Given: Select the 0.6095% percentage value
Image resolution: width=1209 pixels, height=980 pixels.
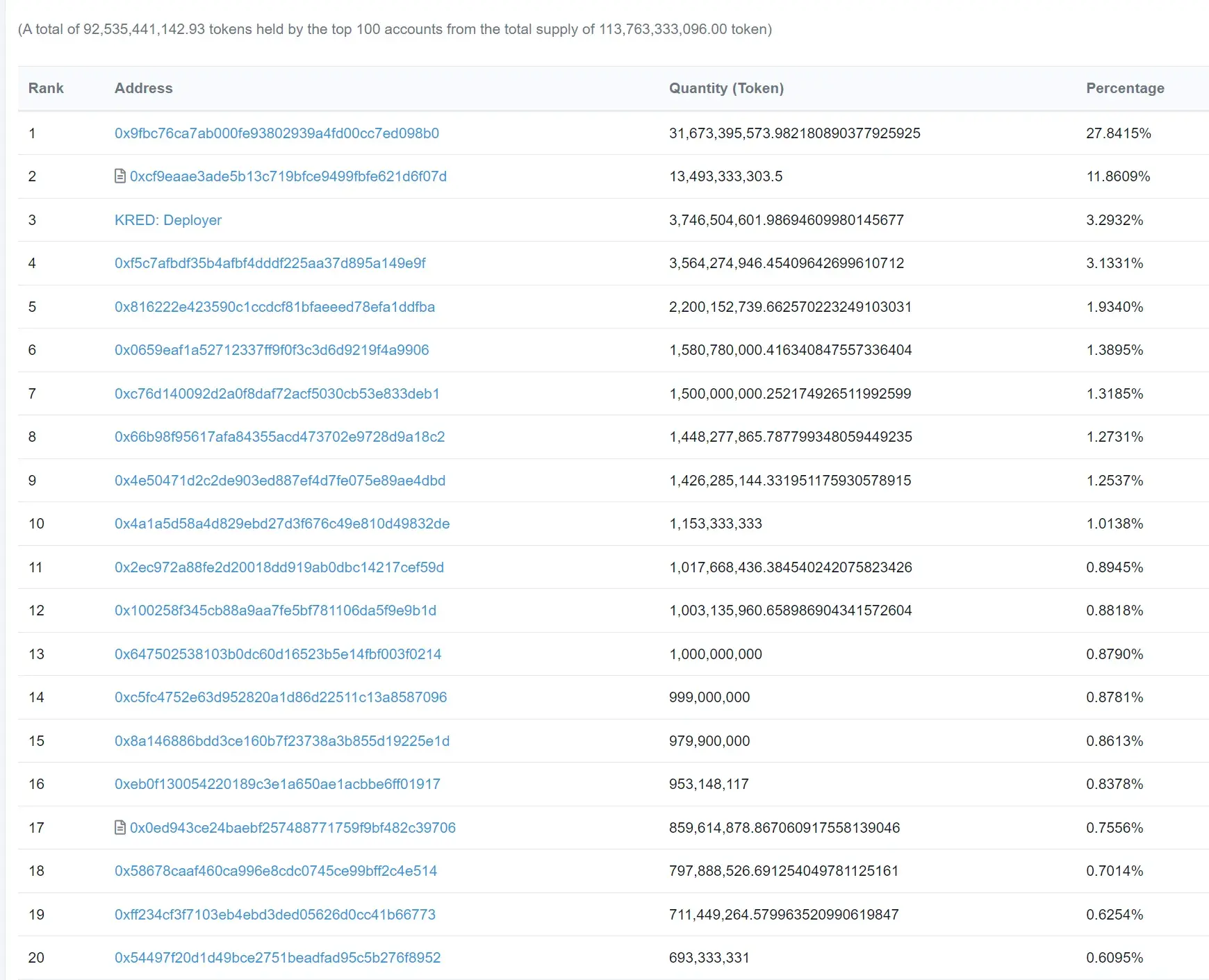Looking at the screenshot, I should coord(1115,958).
